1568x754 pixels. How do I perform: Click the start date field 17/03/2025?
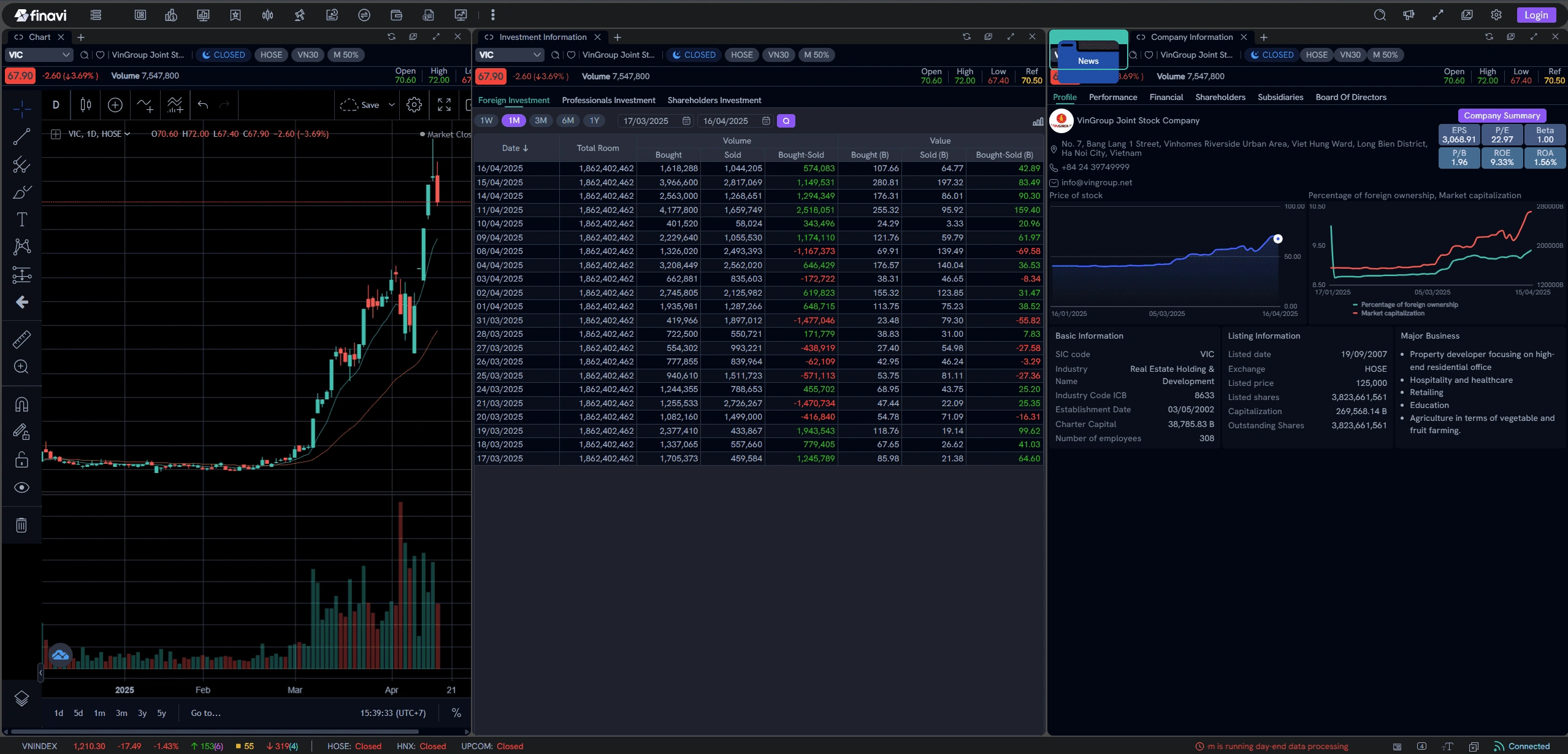pos(646,121)
